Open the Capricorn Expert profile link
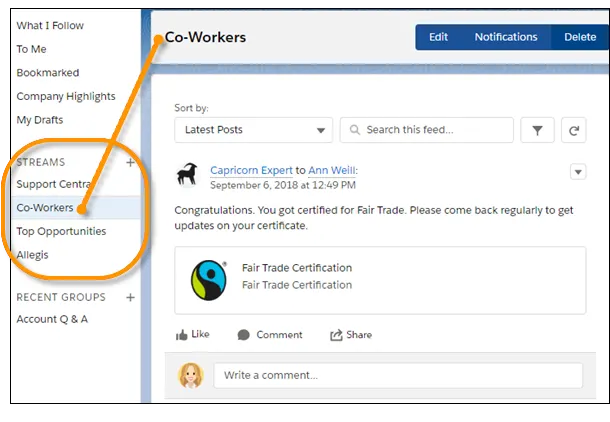610x422 pixels. coord(251,170)
